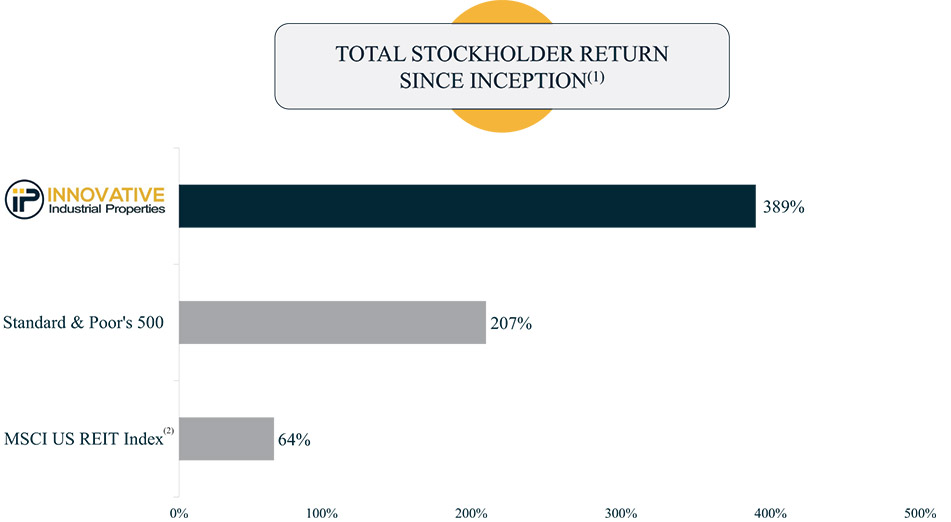Click the MSCI US REIT Index label
The height and width of the screenshot is (522, 951).
[82, 439]
